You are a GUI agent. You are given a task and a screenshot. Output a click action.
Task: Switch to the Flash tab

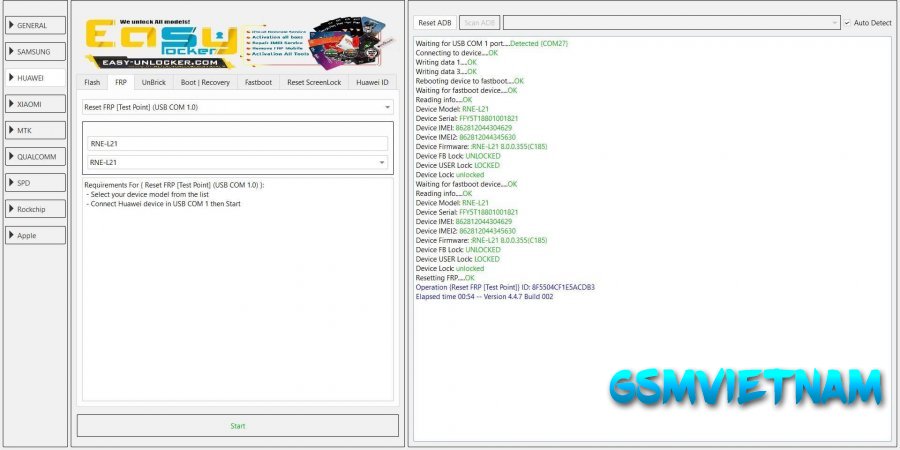[x=92, y=82]
